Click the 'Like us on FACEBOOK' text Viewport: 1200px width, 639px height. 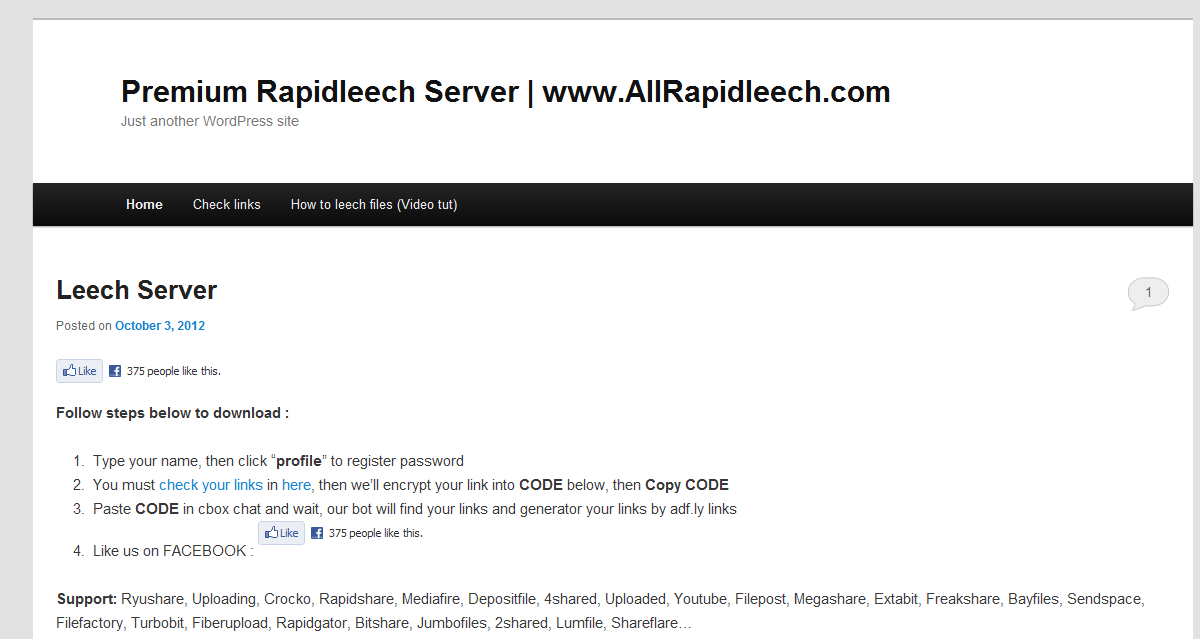tap(173, 551)
